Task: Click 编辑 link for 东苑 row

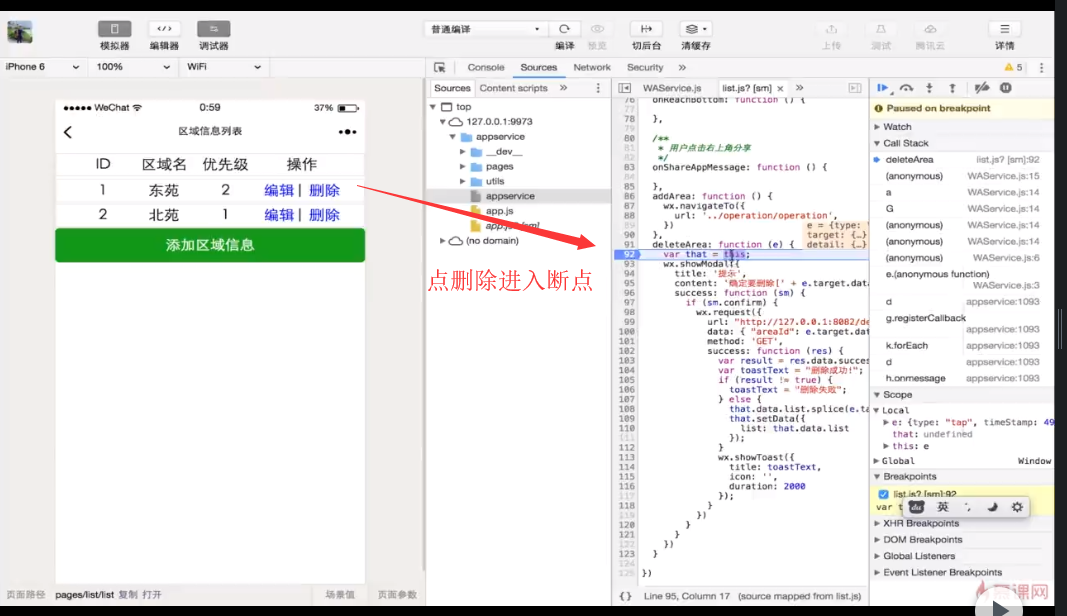Action: coord(279,191)
